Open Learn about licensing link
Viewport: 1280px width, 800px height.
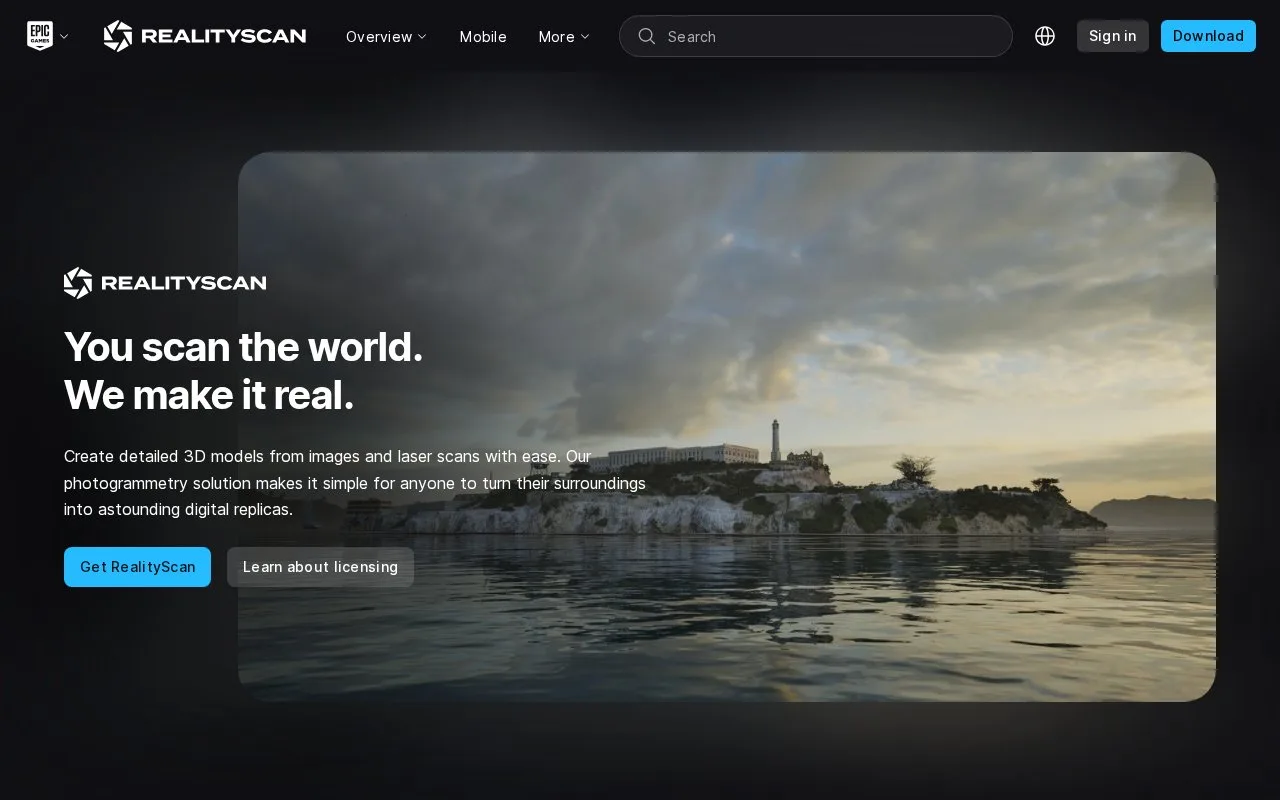(x=320, y=567)
